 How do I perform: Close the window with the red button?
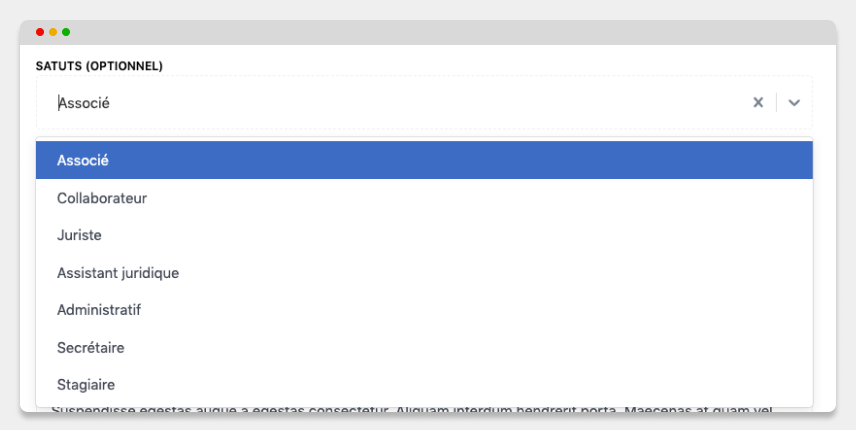(40, 32)
